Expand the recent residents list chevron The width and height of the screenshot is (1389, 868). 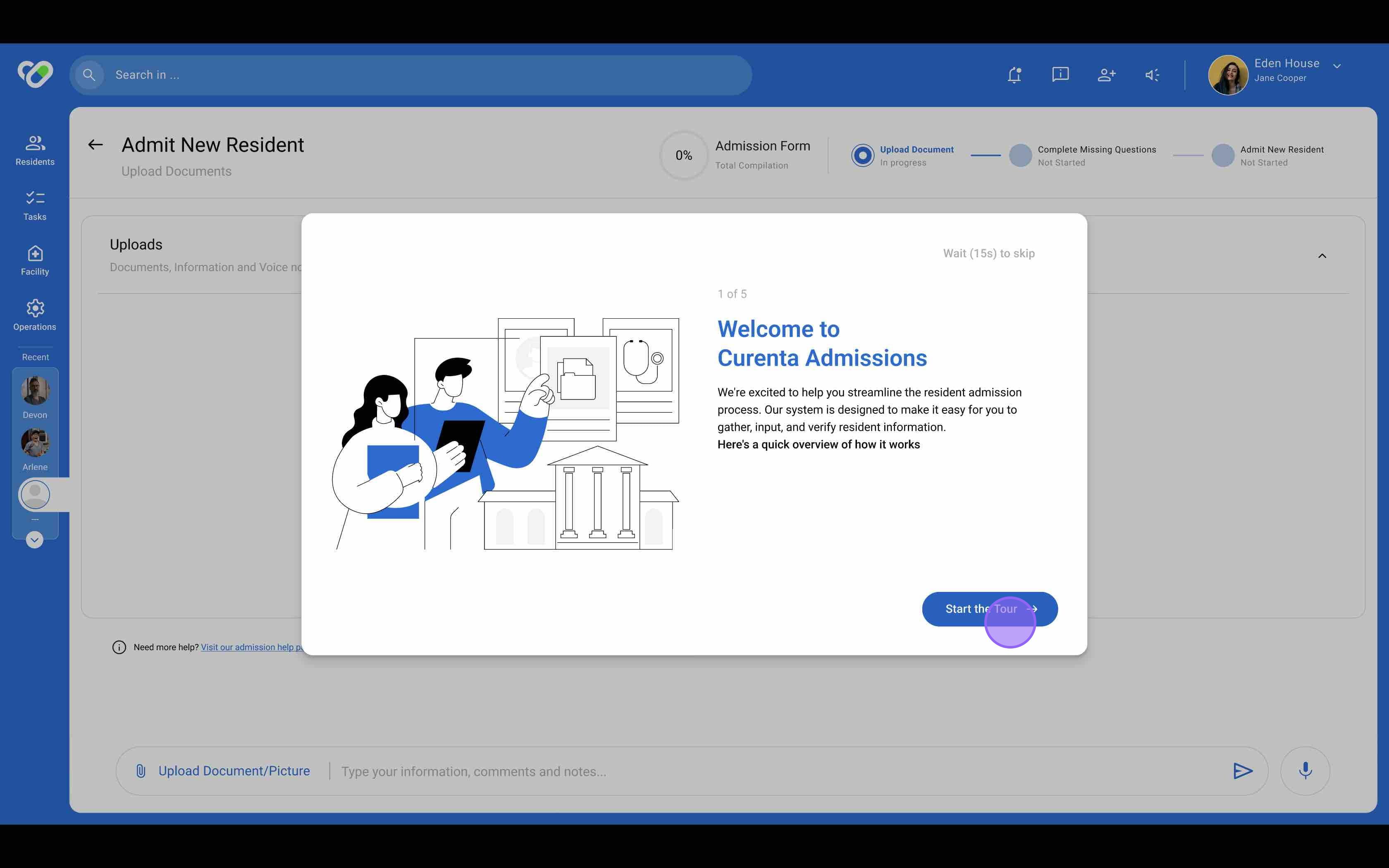pos(34,540)
